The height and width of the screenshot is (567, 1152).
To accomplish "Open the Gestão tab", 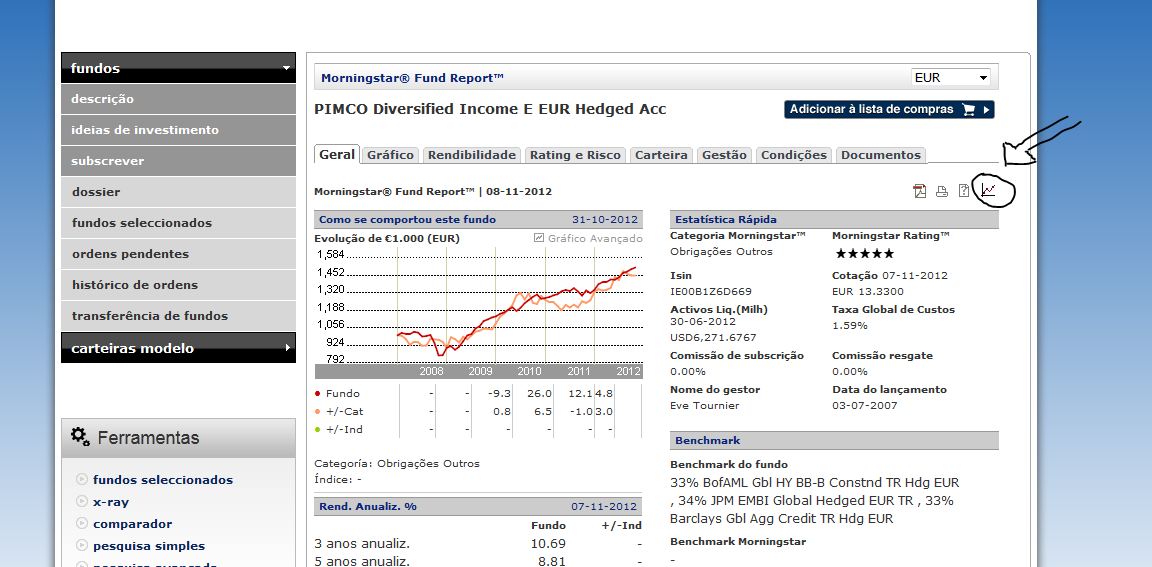I will (x=724, y=155).
